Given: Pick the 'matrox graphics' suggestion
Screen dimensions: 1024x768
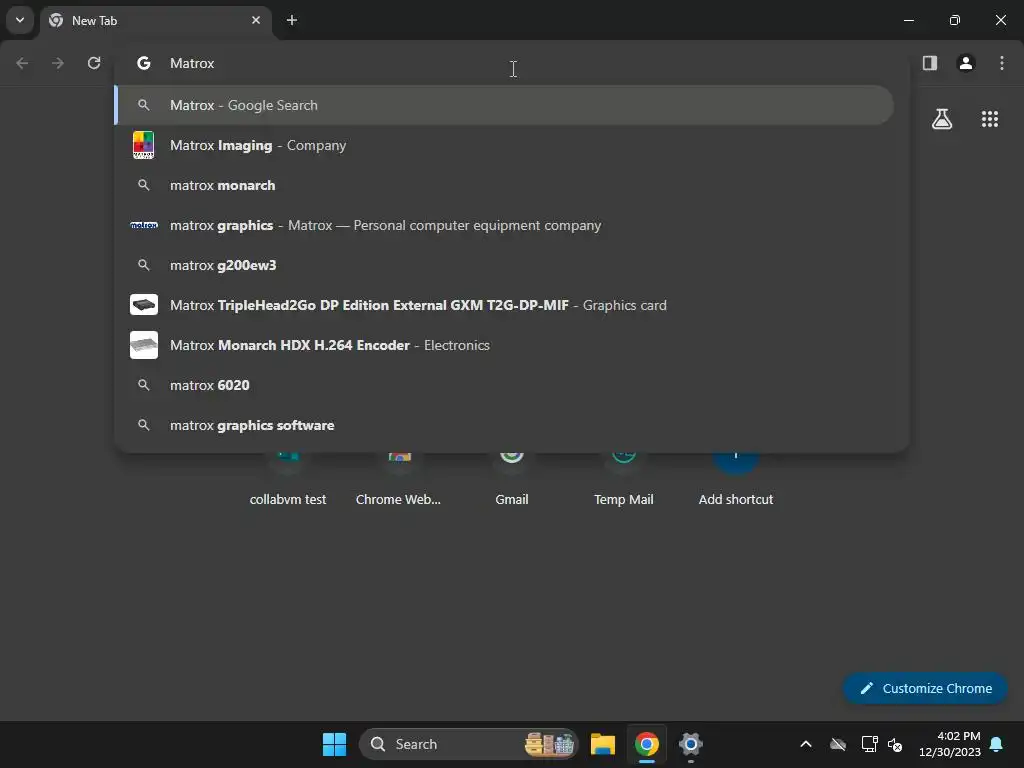Looking at the screenshot, I should [504, 225].
